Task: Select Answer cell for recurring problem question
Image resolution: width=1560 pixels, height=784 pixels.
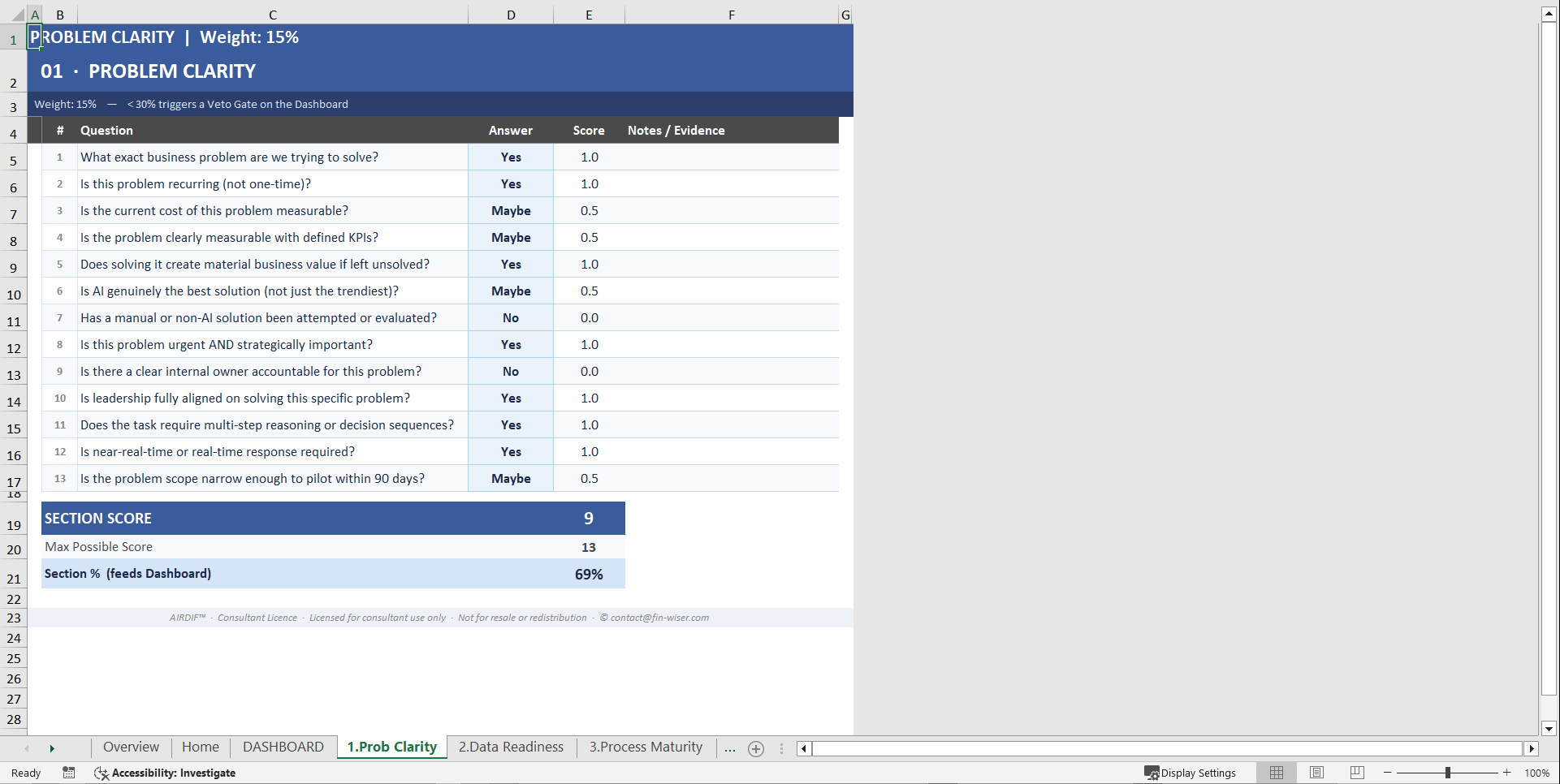Action: point(511,184)
